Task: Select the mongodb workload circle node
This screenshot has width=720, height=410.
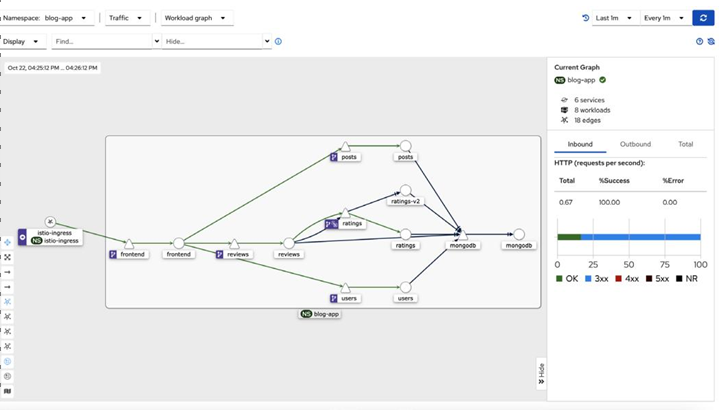Action: point(519,234)
